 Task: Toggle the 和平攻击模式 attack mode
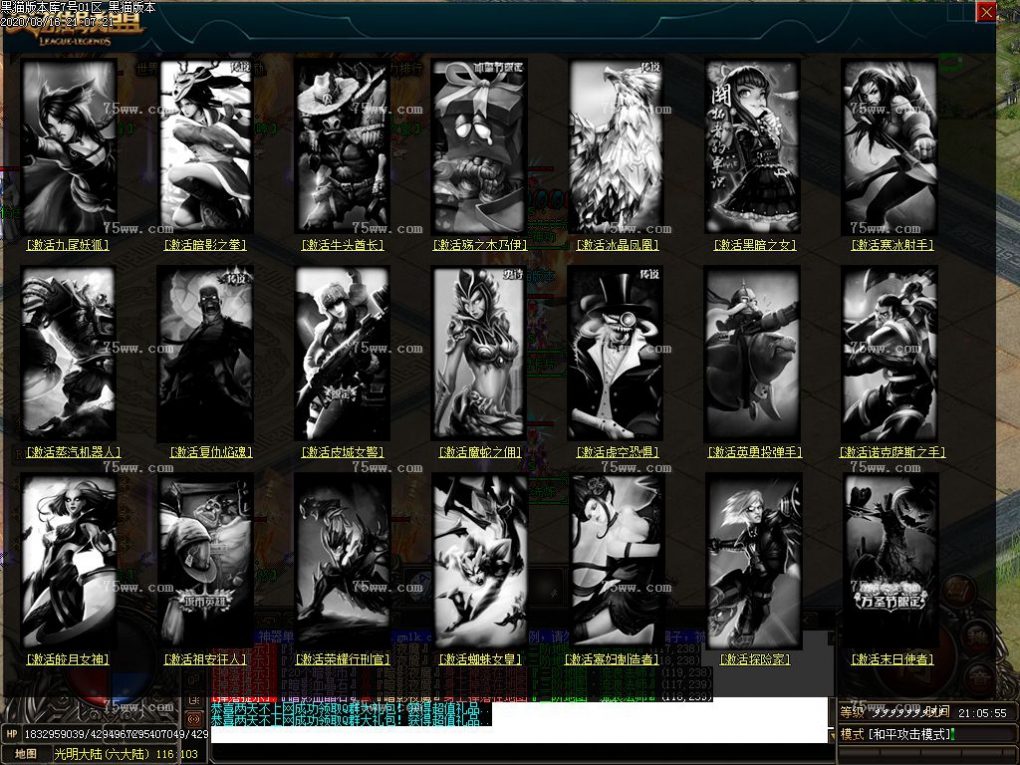[898, 735]
